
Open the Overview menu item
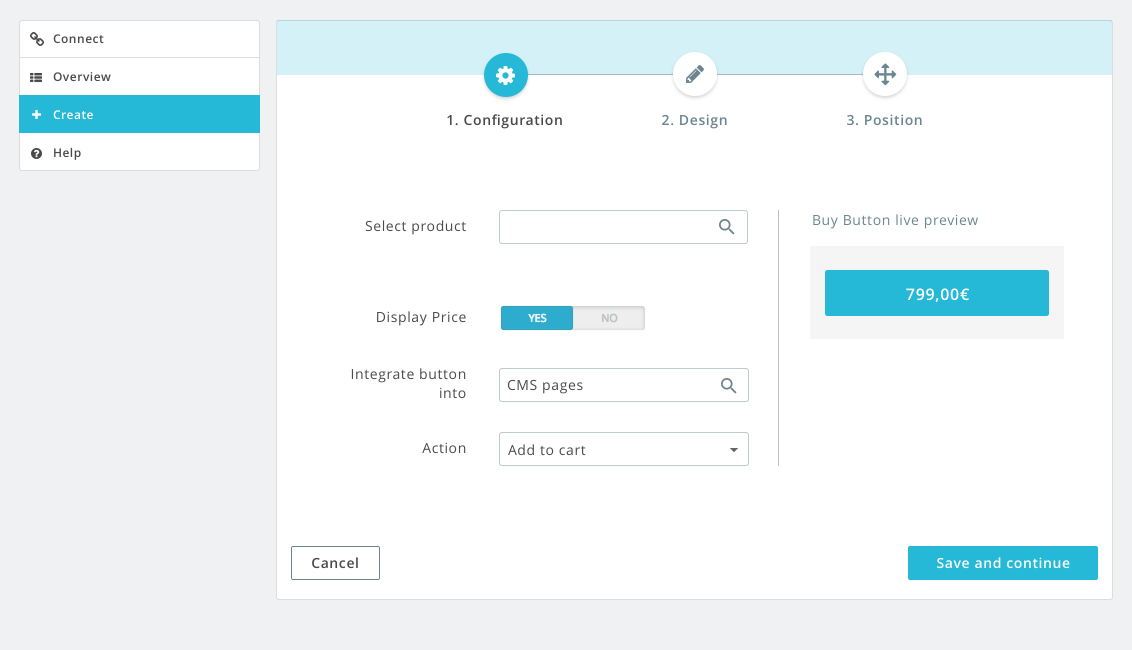click(x=82, y=77)
